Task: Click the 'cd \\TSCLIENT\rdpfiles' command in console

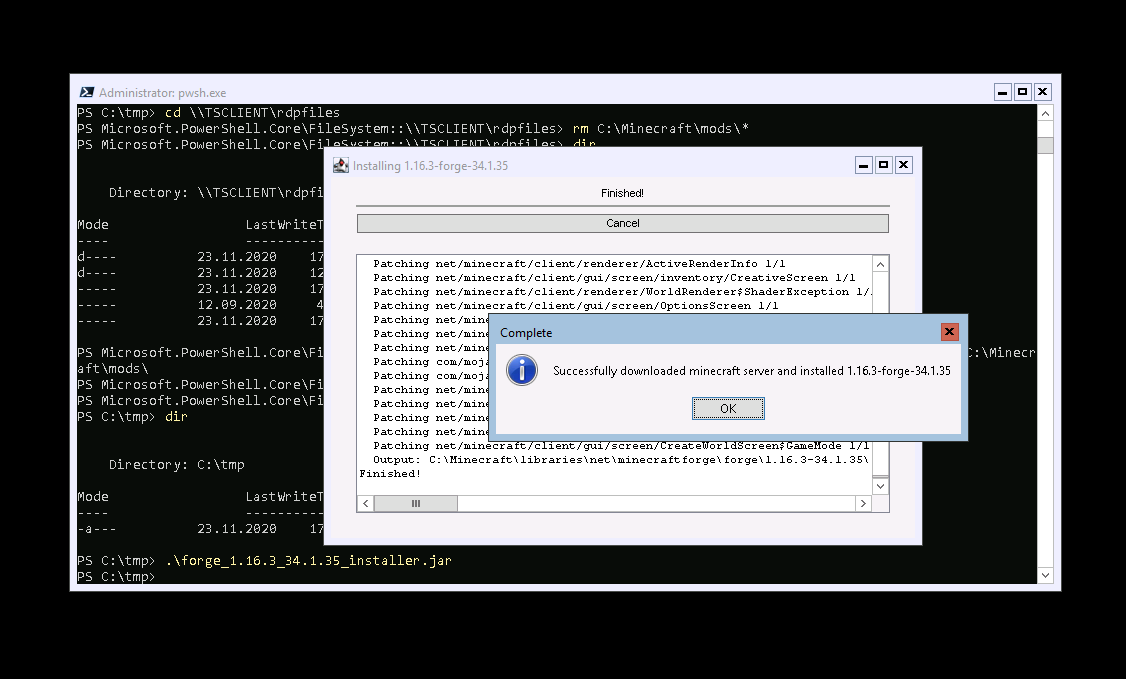Action: tap(253, 113)
